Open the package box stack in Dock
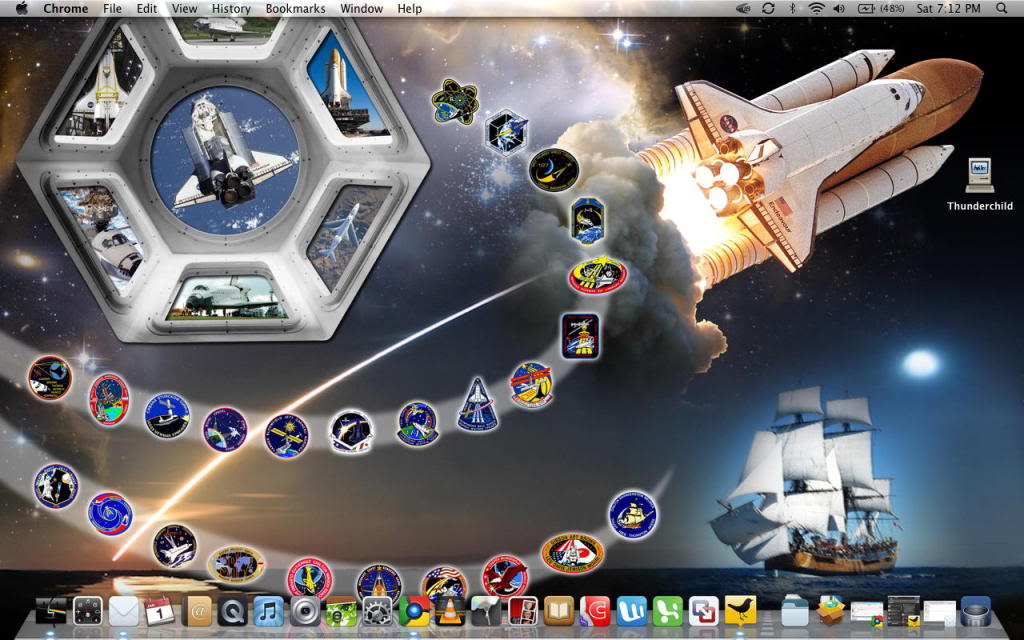Screen dimensions: 1024x640 click(x=831, y=610)
